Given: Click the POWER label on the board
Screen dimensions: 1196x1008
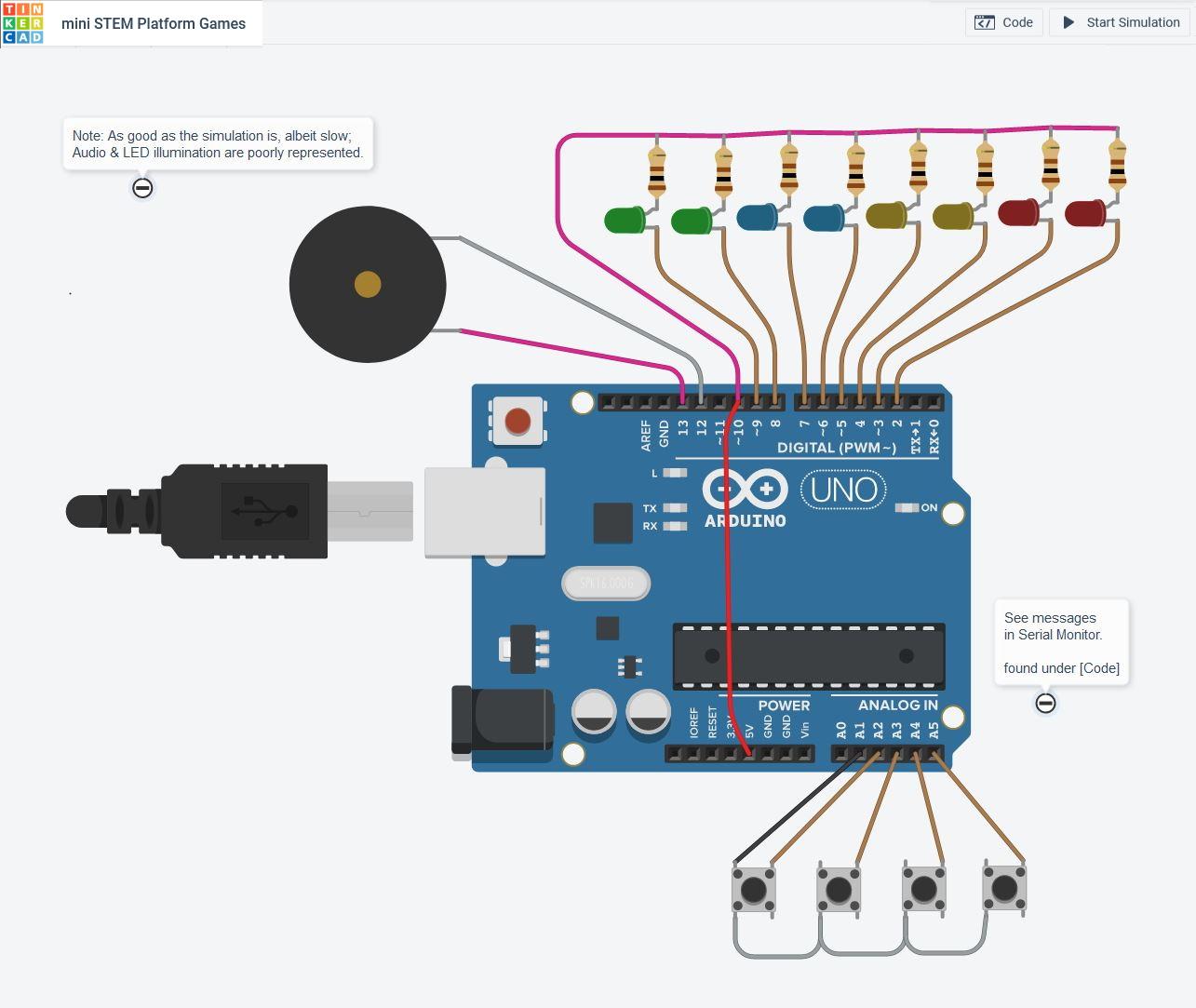Looking at the screenshot, I should click(784, 705).
